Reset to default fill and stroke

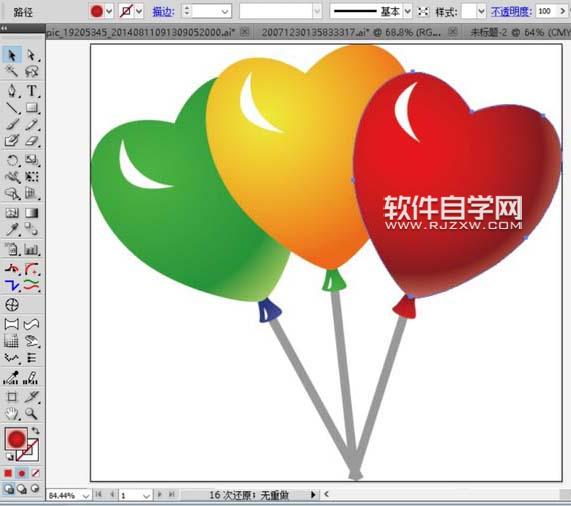[x=9, y=457]
